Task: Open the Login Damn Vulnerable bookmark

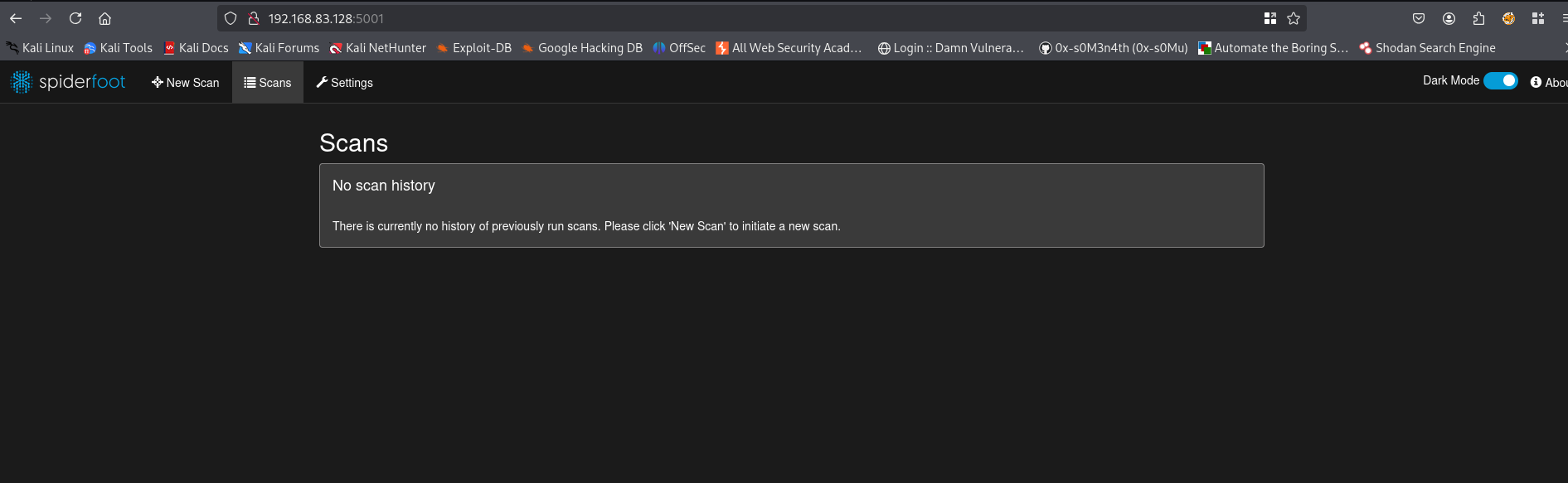Action: (x=950, y=48)
